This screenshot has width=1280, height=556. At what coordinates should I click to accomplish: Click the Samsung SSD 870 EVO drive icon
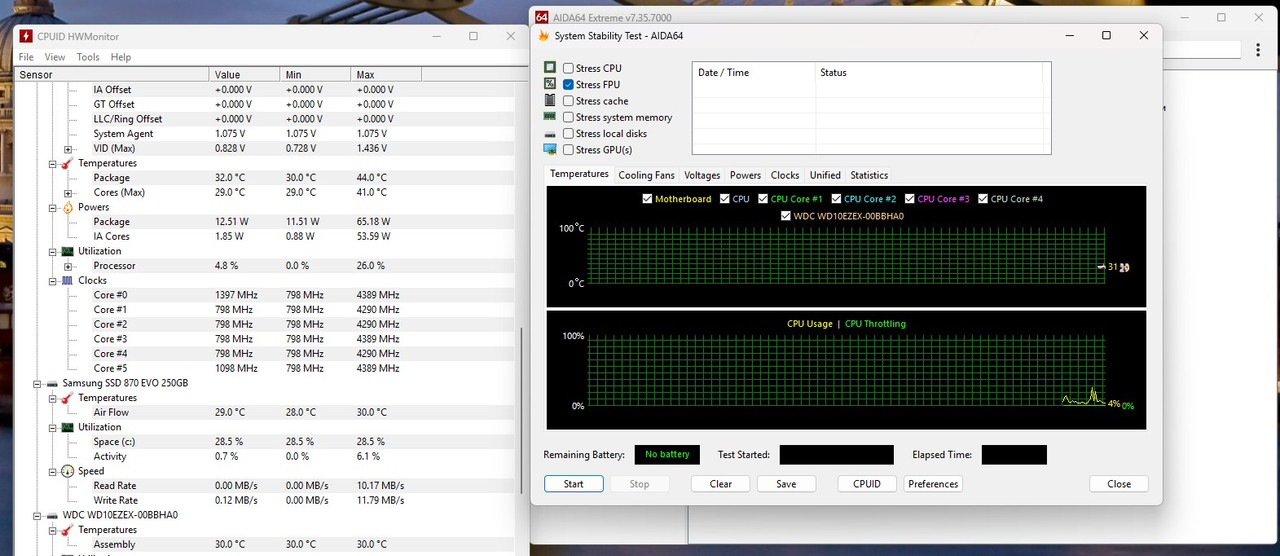click(51, 383)
